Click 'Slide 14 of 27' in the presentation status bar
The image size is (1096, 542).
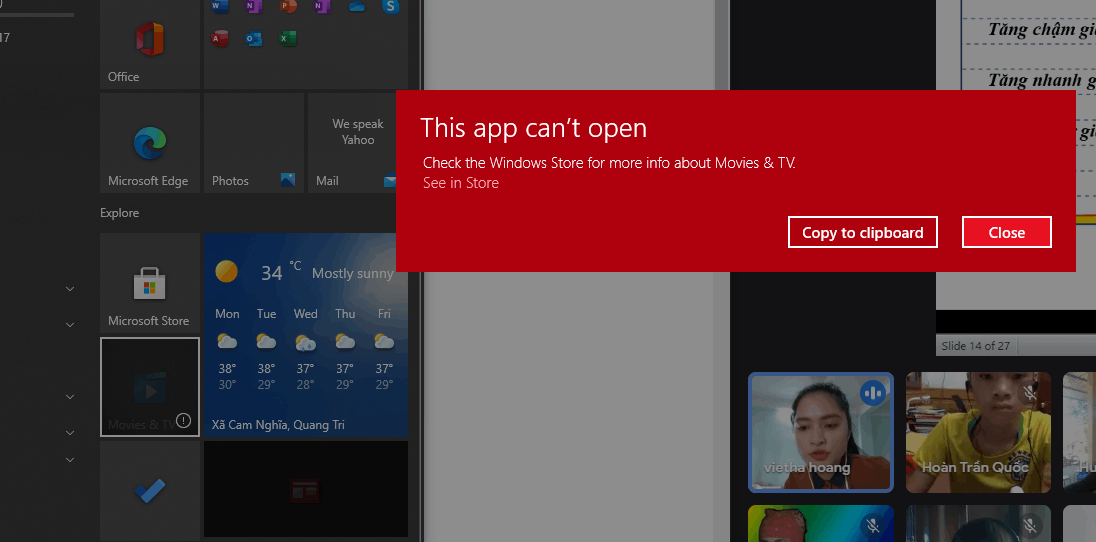[x=976, y=346]
